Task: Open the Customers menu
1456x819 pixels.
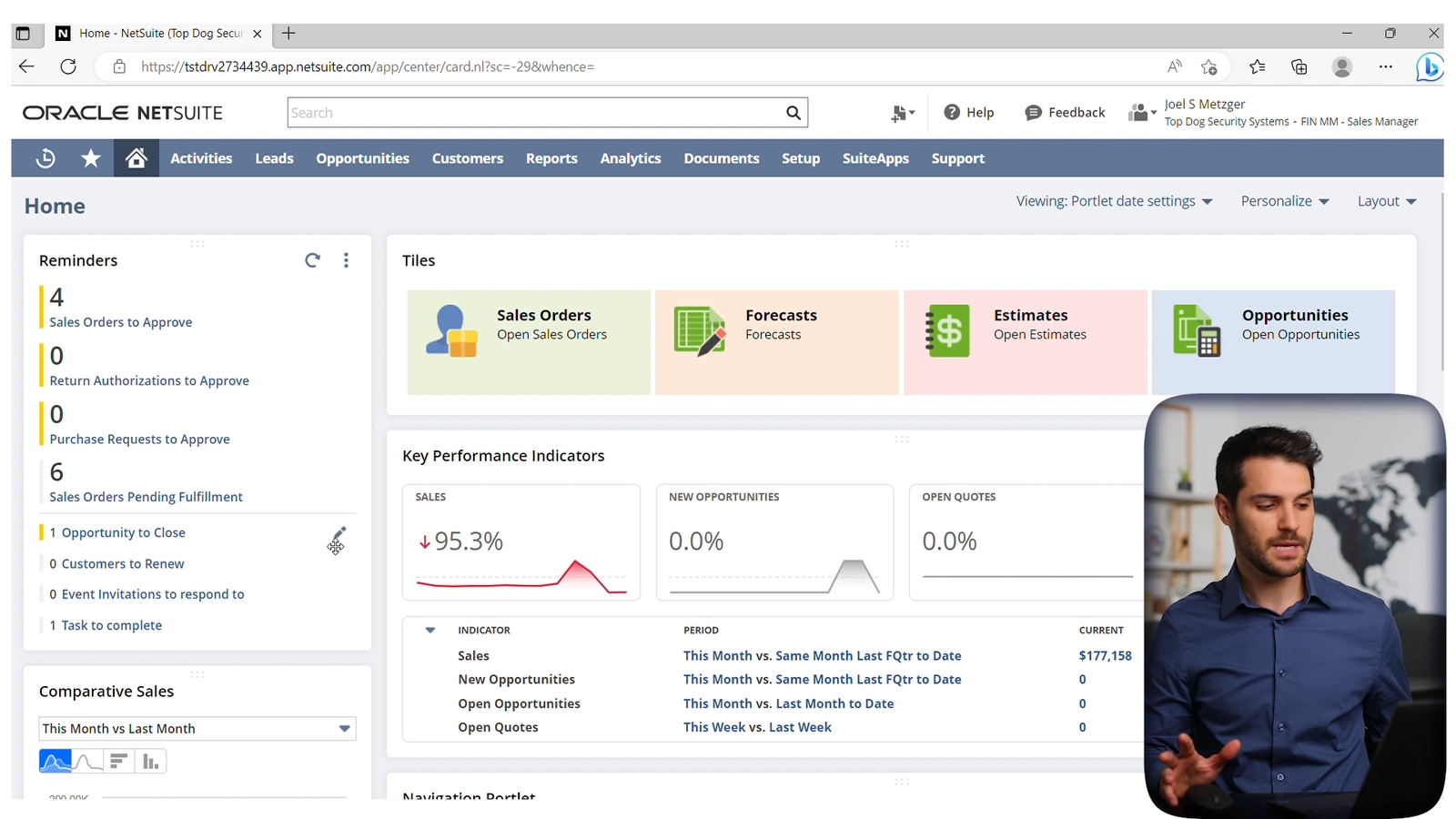Action: pos(468,158)
